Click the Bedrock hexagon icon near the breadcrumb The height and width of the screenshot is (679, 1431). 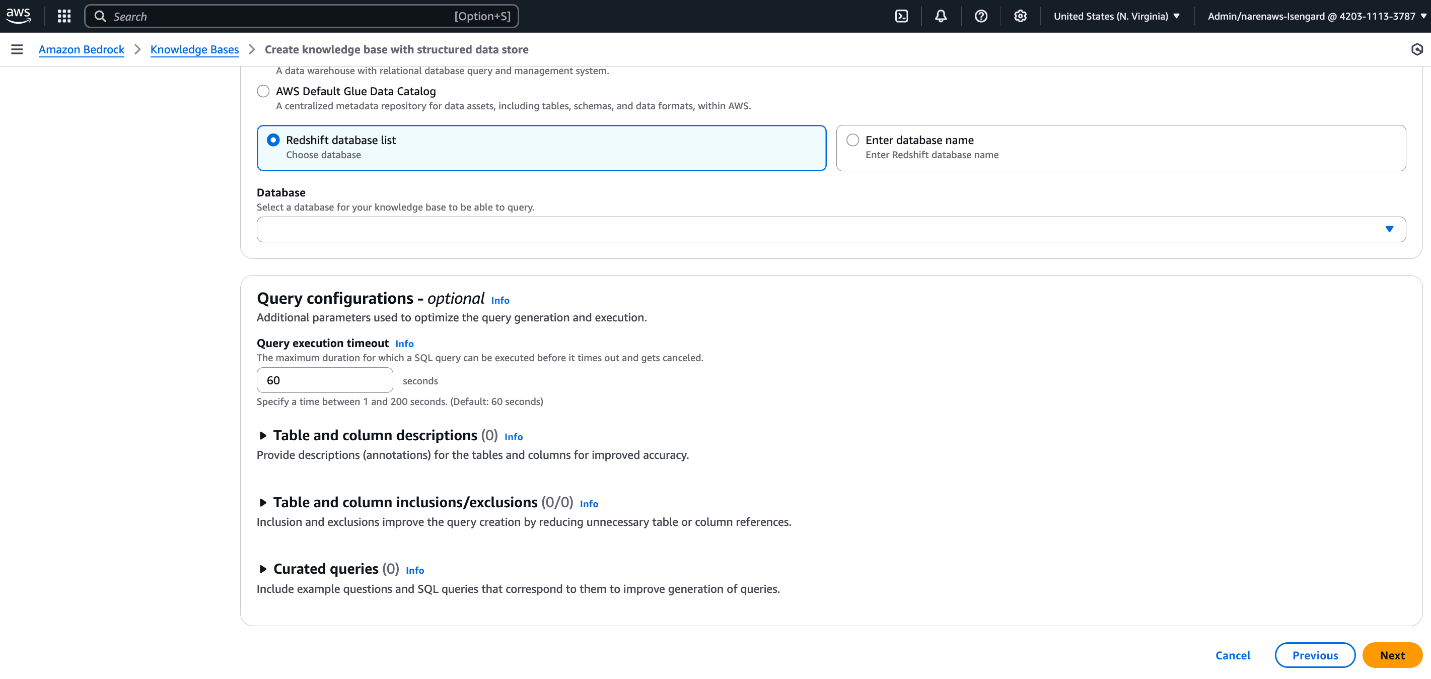1416,49
